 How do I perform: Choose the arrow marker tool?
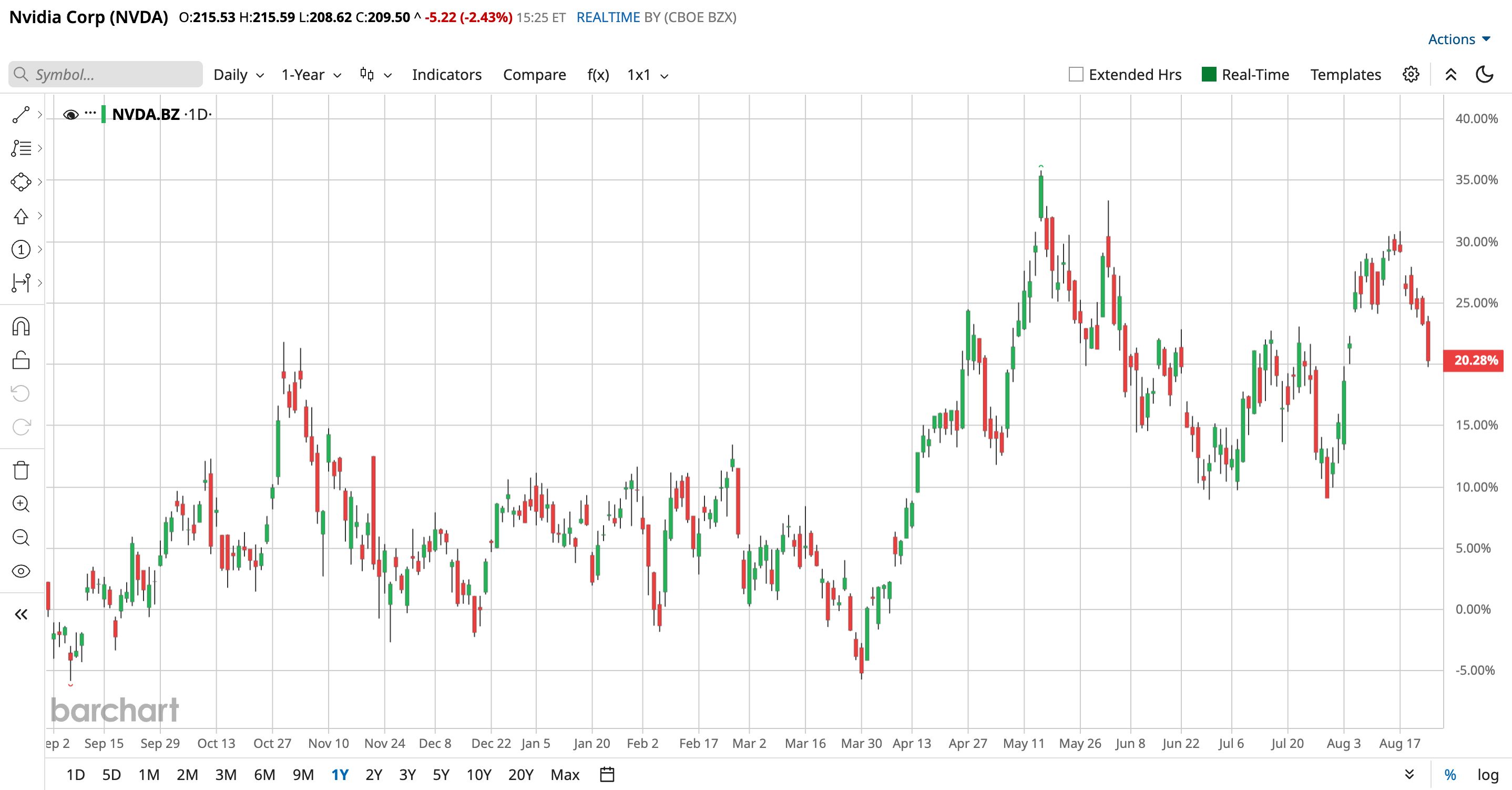(x=21, y=216)
